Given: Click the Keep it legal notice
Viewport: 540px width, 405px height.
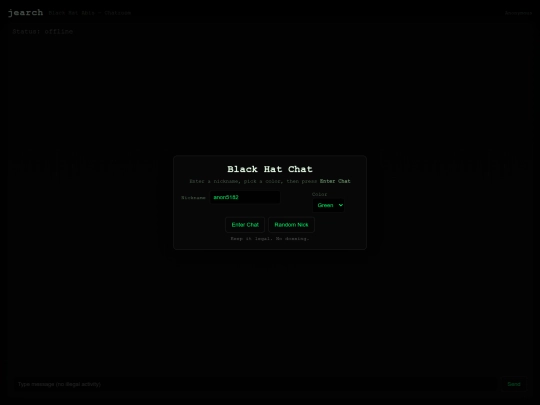Looking at the screenshot, I should point(270,239).
